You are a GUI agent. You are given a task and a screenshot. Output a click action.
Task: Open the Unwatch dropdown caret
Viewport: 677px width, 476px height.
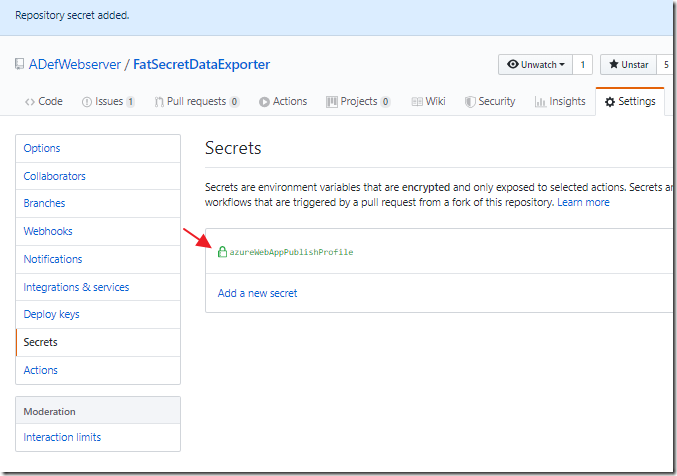tap(562, 65)
